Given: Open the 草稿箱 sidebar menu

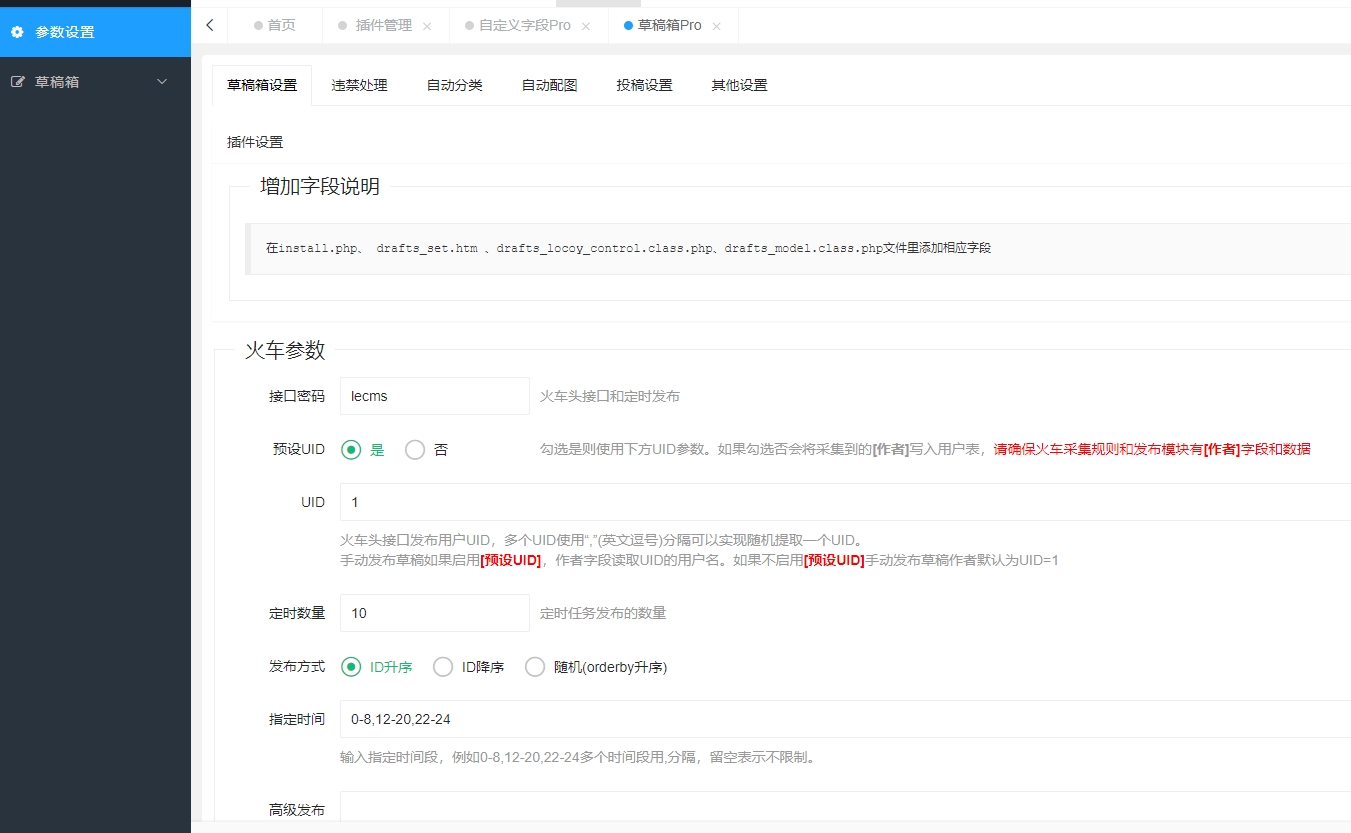Looking at the screenshot, I should click(95, 82).
